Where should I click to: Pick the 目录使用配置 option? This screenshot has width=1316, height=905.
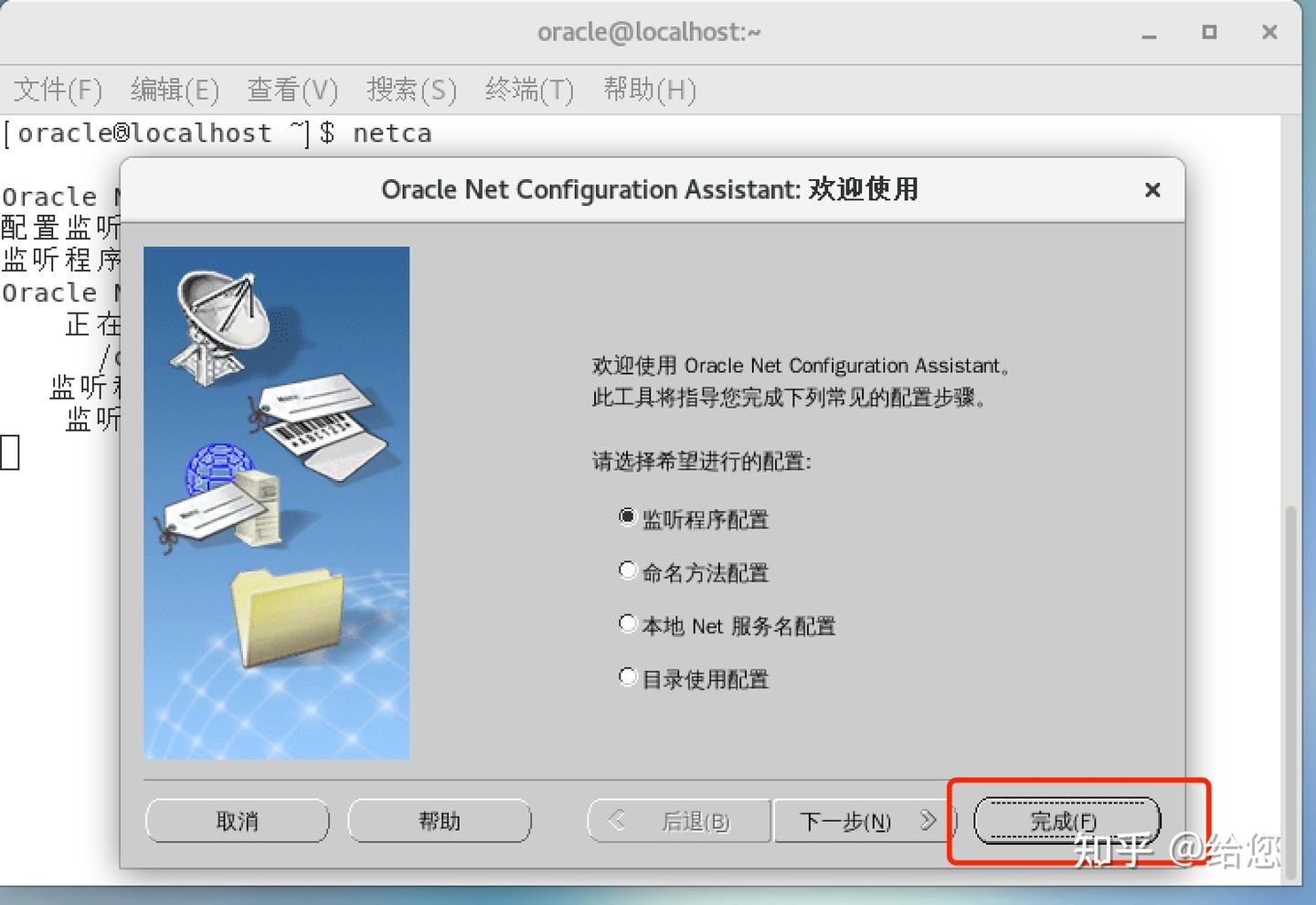click(627, 676)
